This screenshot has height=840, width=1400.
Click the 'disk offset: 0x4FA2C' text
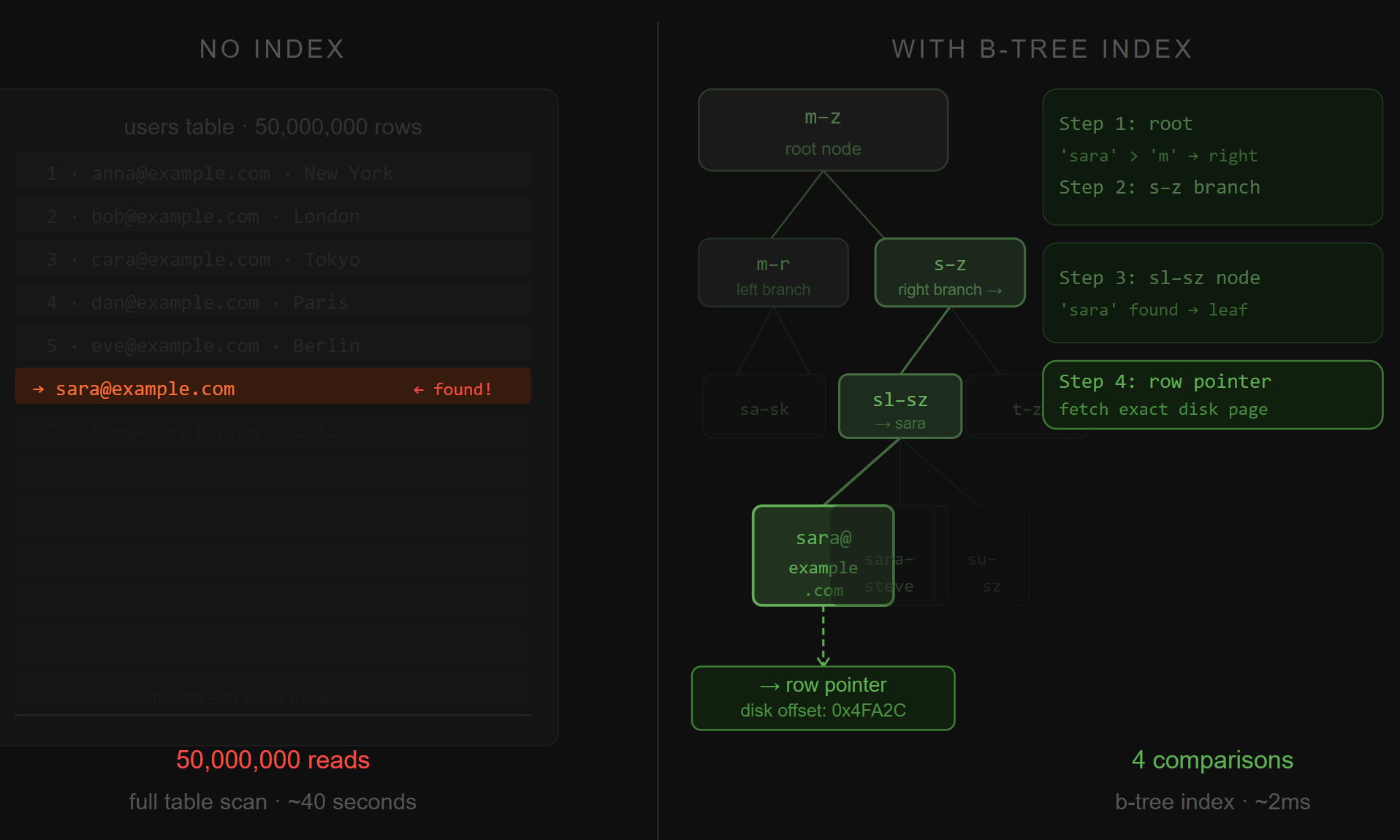click(x=823, y=710)
